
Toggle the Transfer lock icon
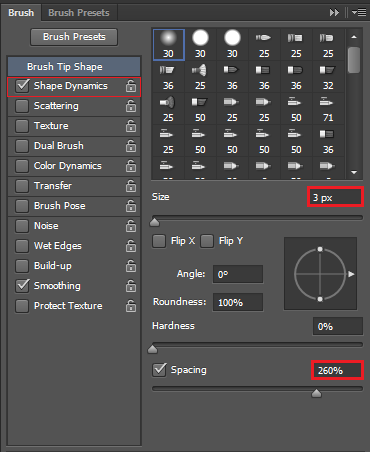pos(131,186)
